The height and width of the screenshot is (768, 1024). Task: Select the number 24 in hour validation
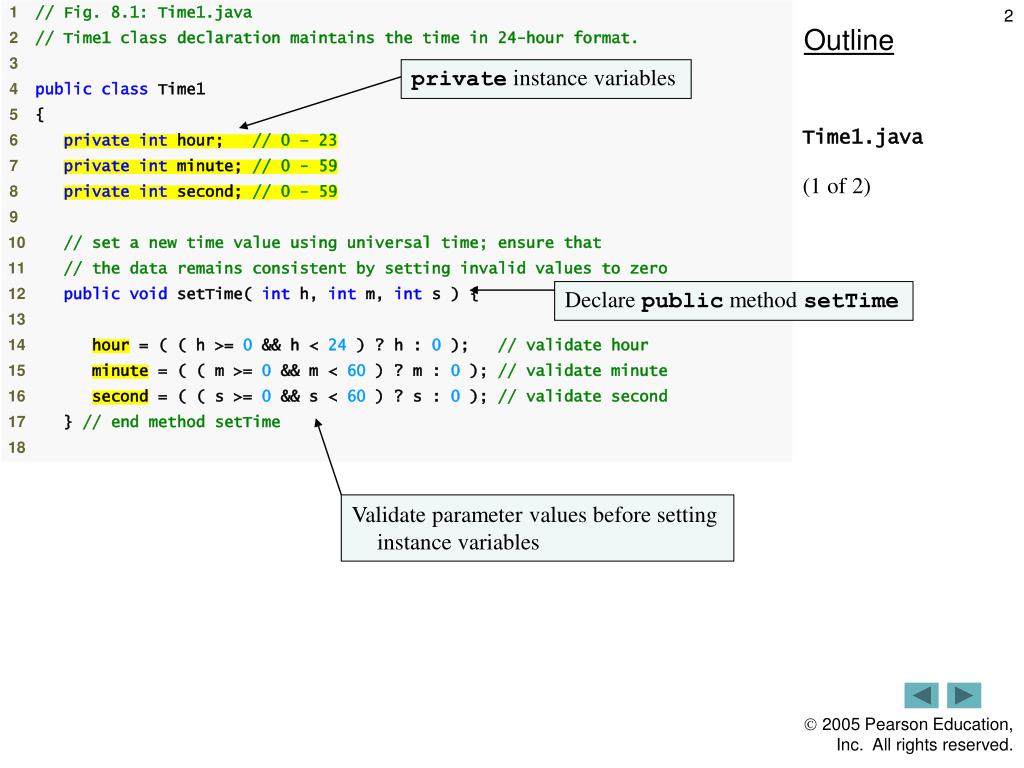pos(337,345)
